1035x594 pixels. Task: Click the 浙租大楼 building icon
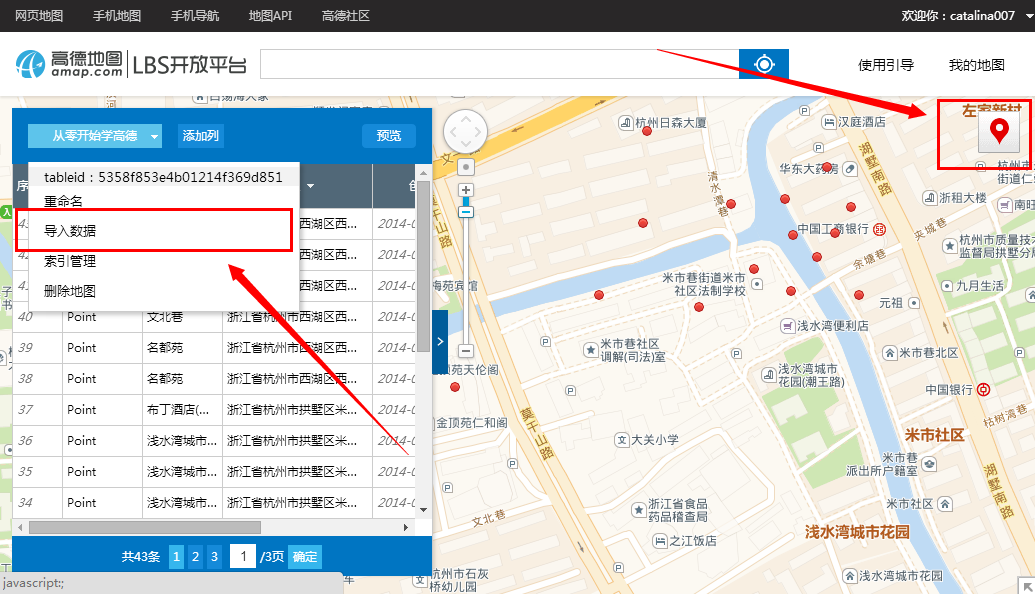pyautogui.click(x=929, y=197)
